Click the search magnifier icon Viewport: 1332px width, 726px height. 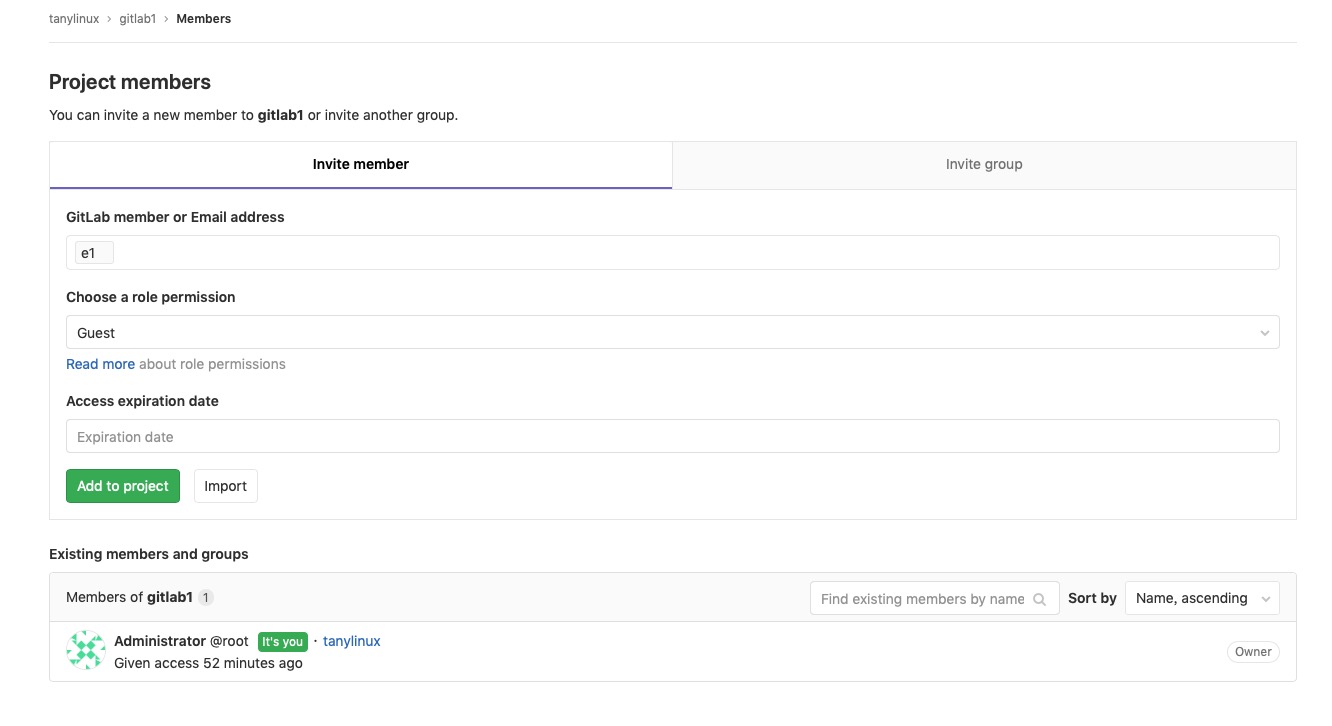tap(1039, 600)
